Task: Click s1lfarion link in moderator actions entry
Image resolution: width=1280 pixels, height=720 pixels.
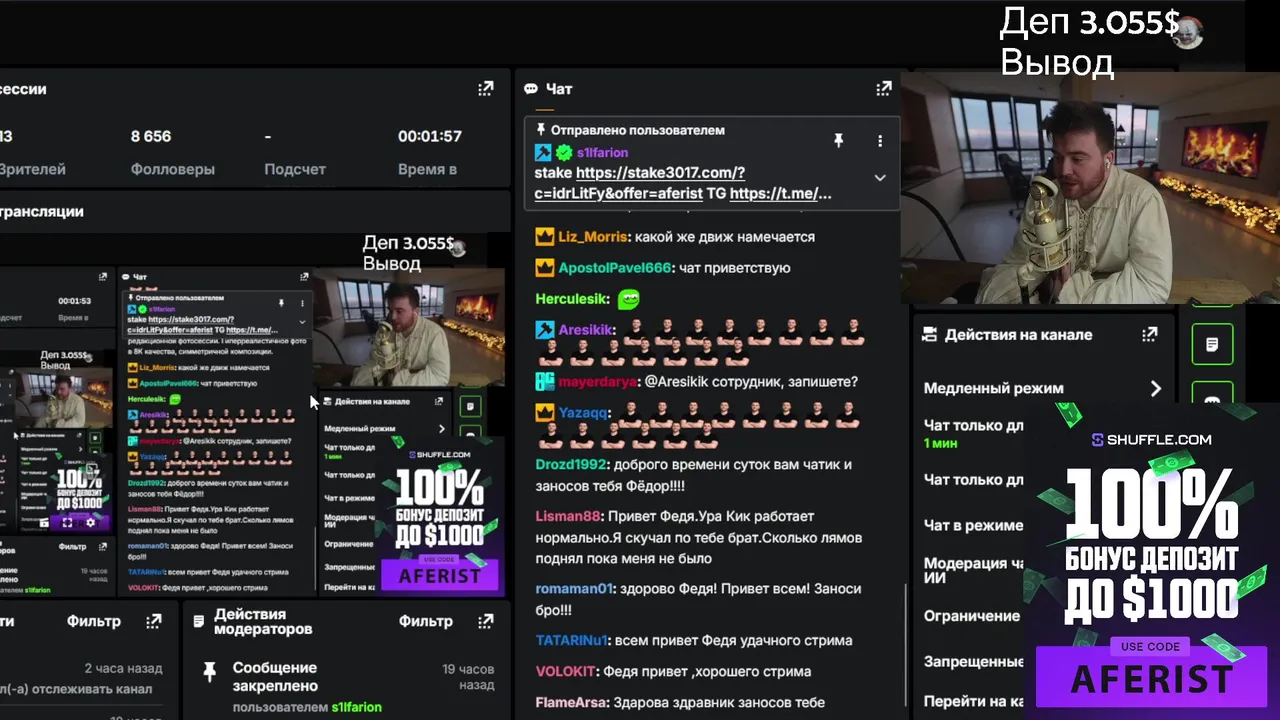Action: click(x=357, y=707)
